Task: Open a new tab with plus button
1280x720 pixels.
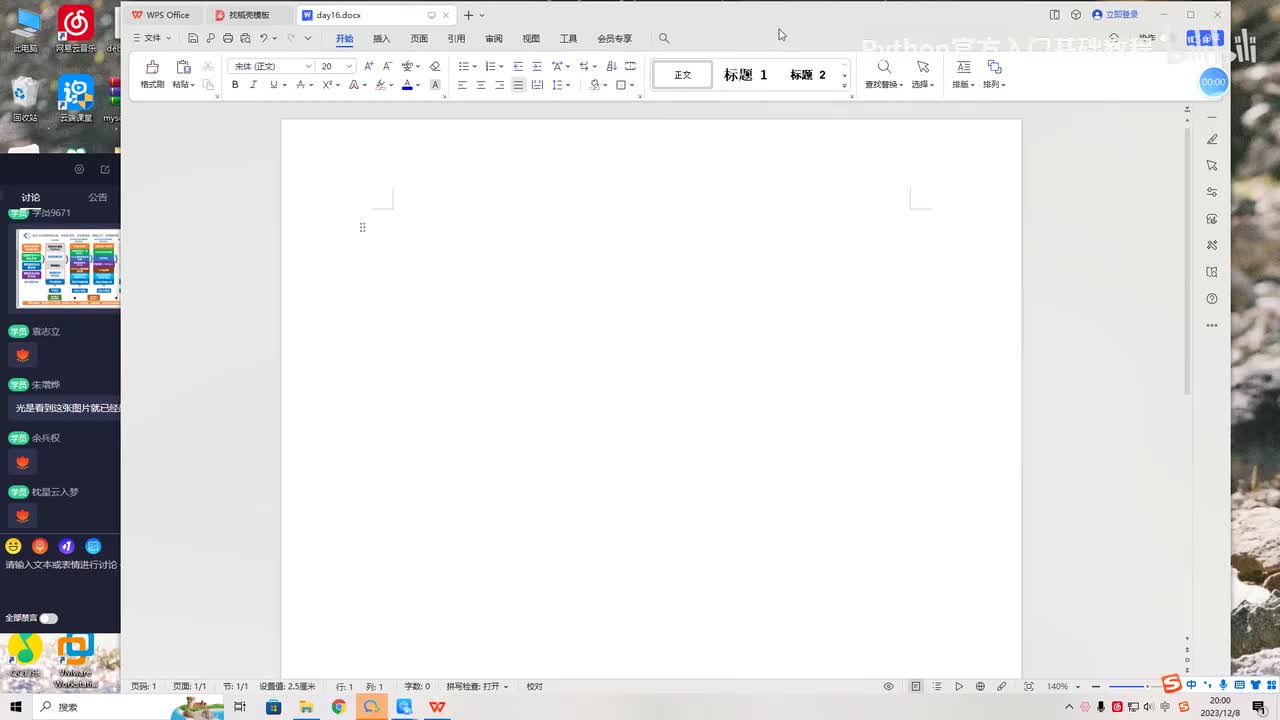Action: click(468, 15)
